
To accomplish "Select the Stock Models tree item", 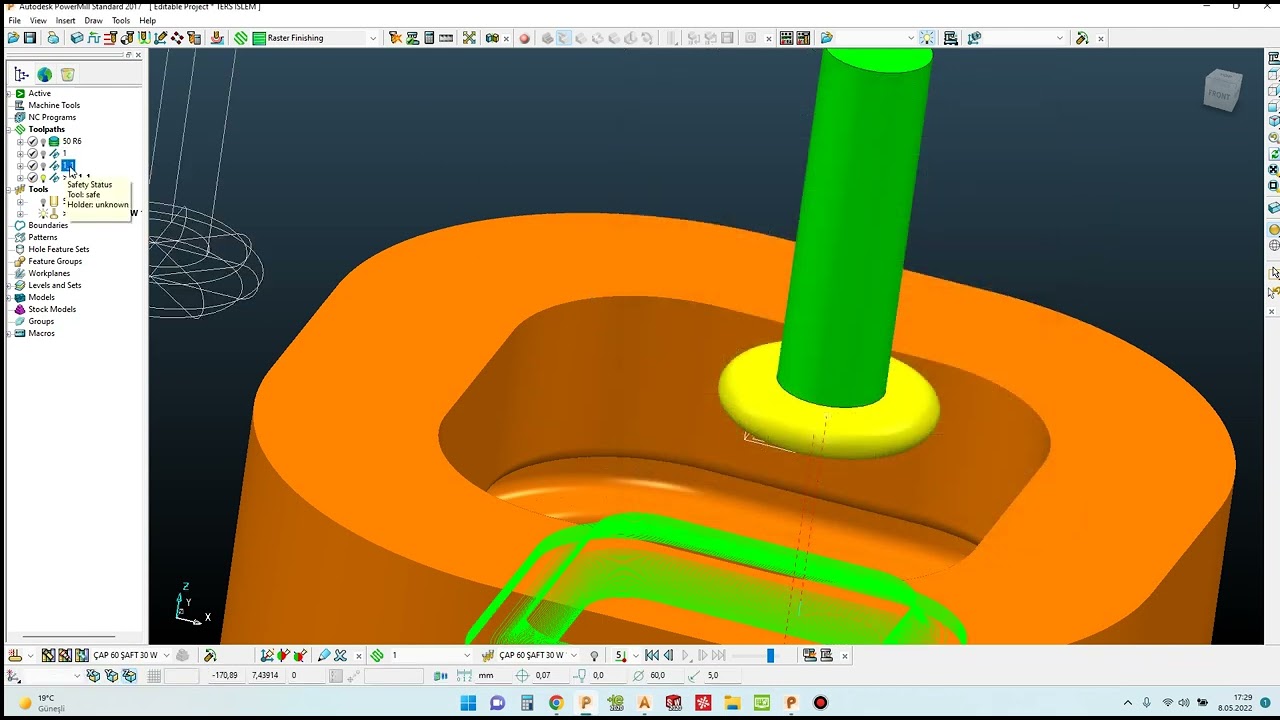I will (52, 309).
